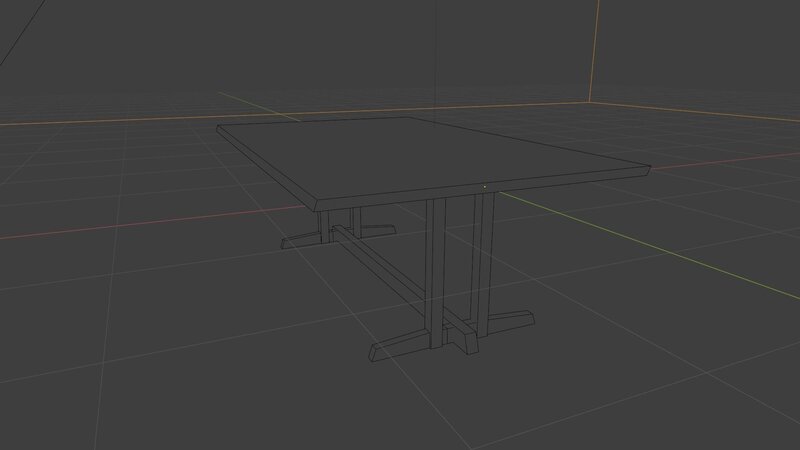Click the far-left corner of the tabletop
Image resolution: width=800 pixels, height=450 pixels.
click(219, 126)
